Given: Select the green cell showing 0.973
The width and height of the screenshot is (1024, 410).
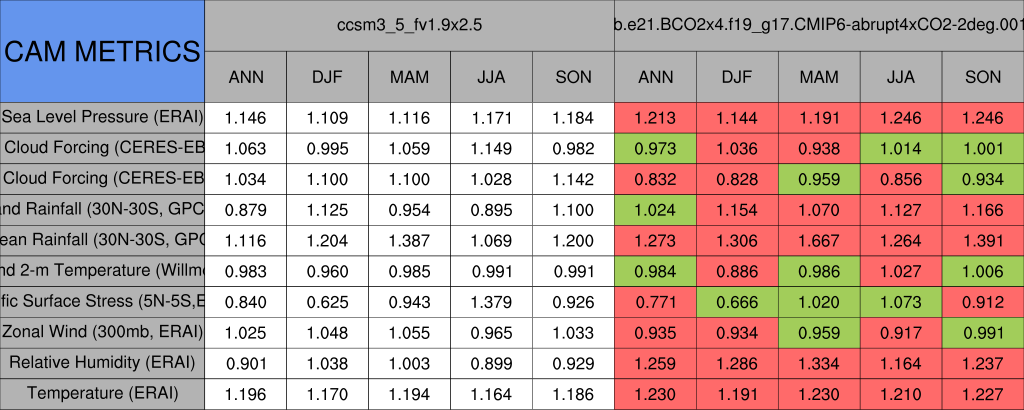Looking at the screenshot, I should click(x=655, y=148).
